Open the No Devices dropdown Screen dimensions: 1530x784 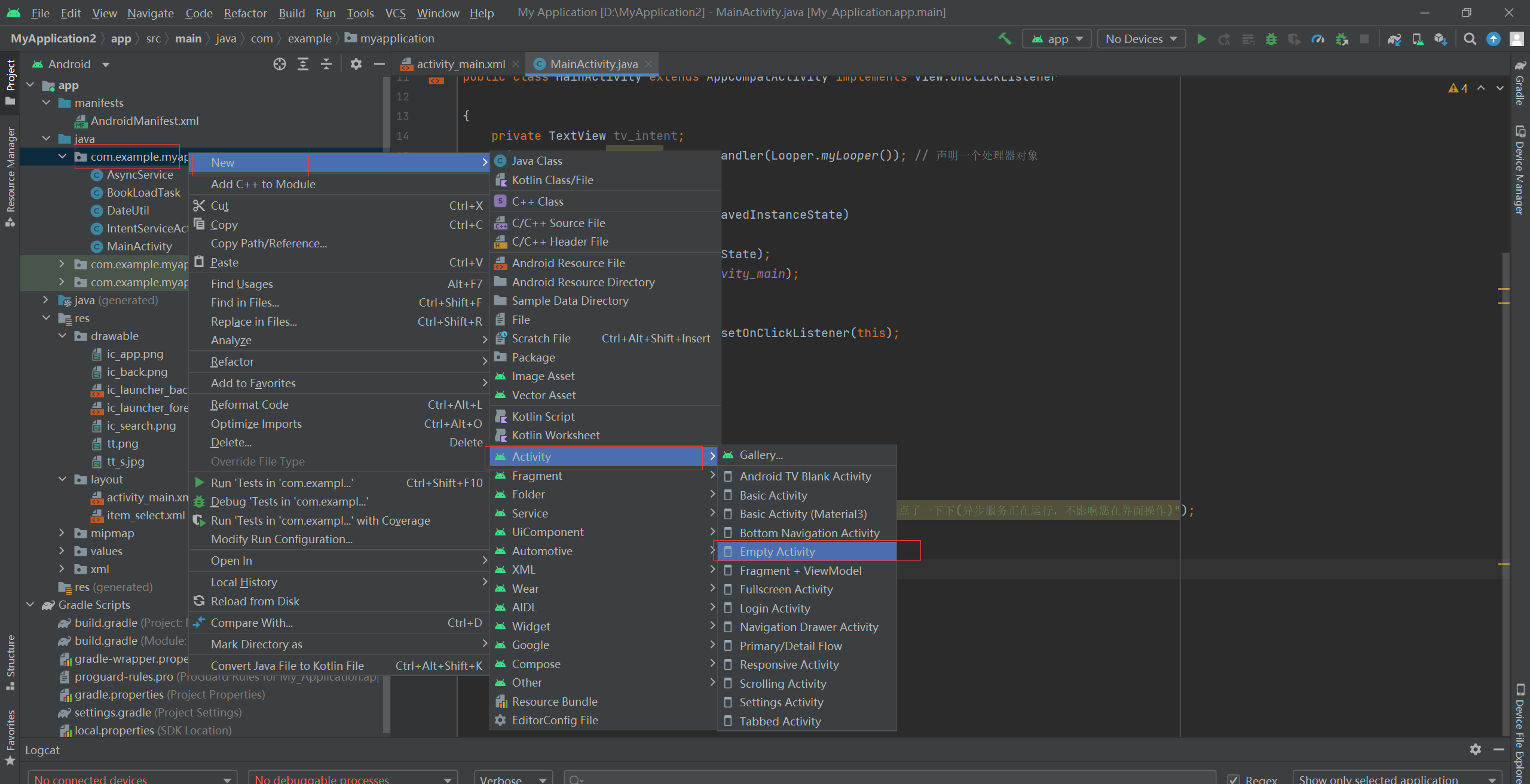[1141, 39]
